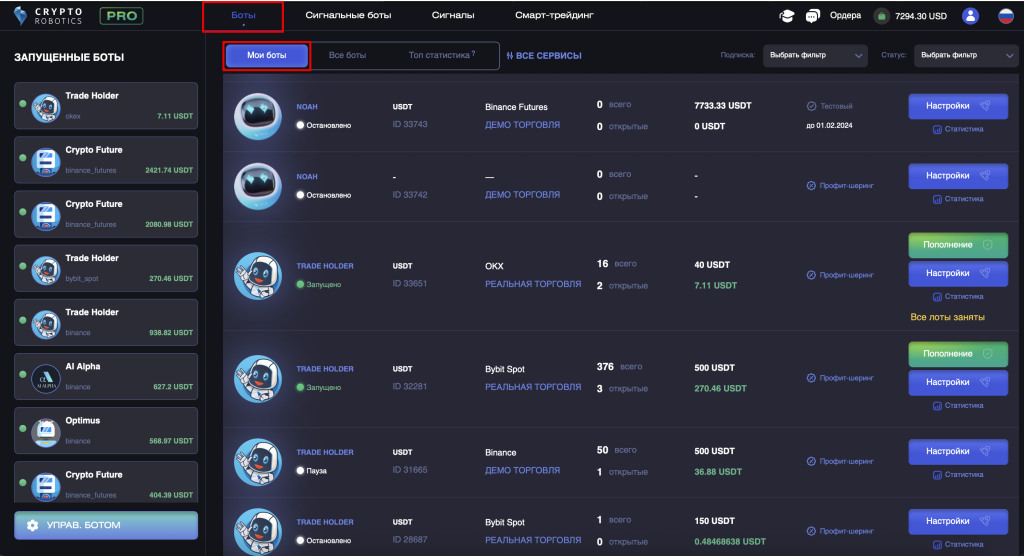Click the Binance Futures exchange text
Viewport: 1024px width, 556px height.
(x=516, y=106)
